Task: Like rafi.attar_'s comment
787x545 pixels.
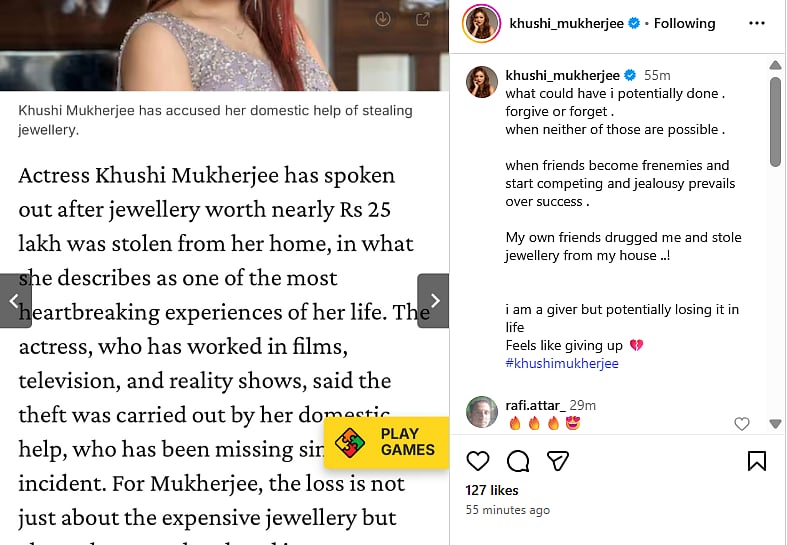Action: [x=742, y=424]
